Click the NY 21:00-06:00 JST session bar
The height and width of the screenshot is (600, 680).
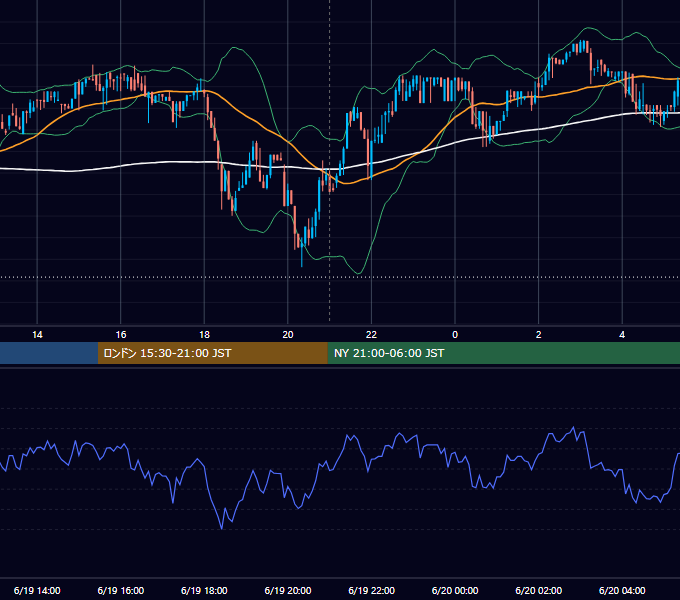click(503, 353)
